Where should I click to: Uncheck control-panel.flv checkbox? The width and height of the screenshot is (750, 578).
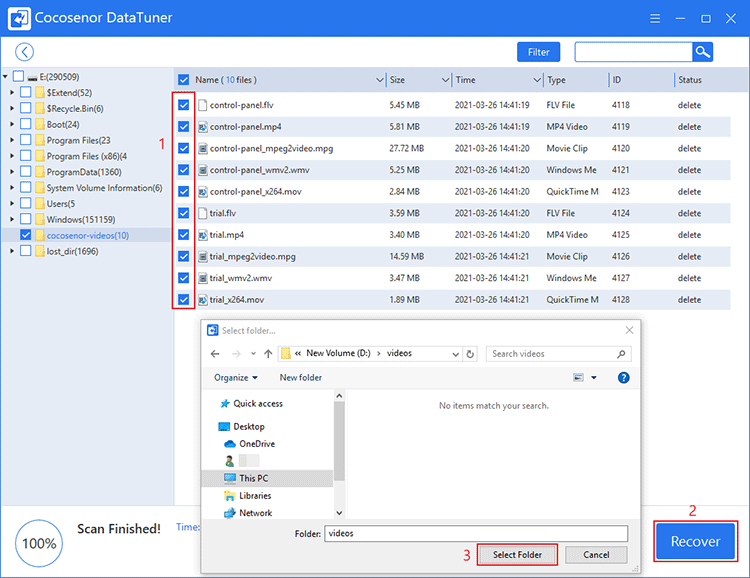184,105
